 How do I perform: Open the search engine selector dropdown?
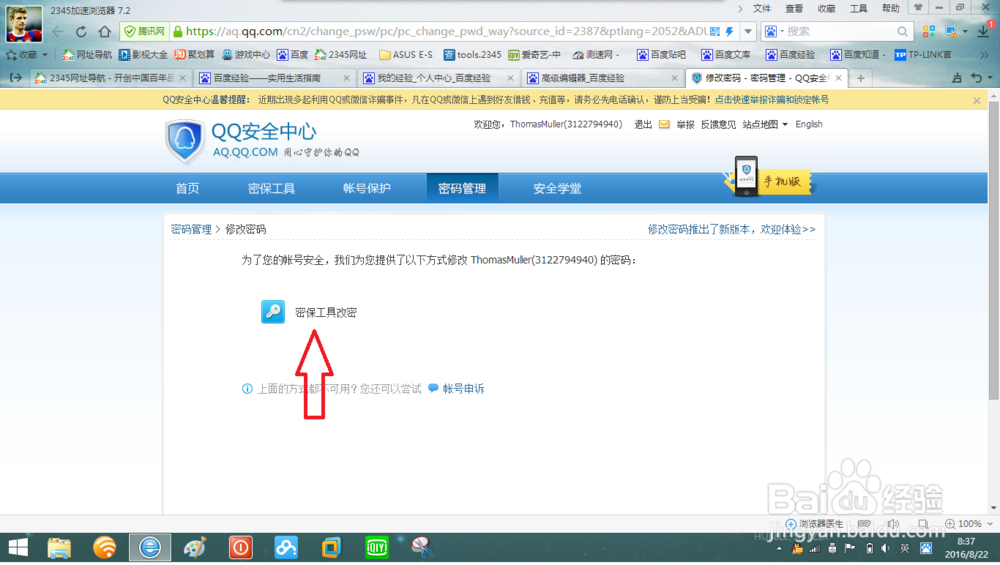(773, 31)
